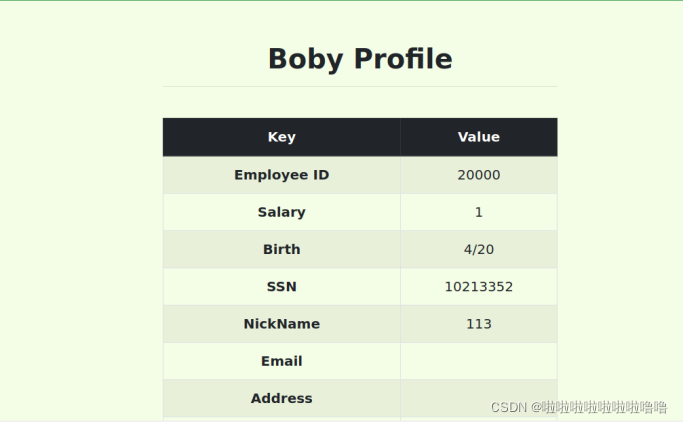
Task: Select the Salary row label
Action: 281,212
